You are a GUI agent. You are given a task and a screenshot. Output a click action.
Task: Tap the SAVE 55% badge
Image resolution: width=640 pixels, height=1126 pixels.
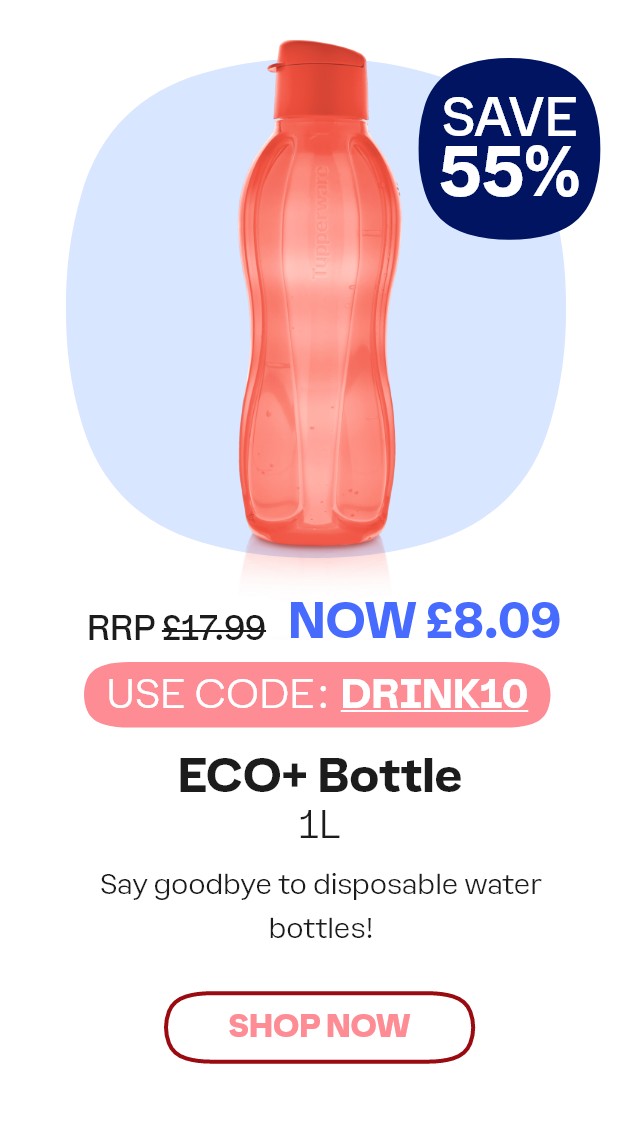coord(509,147)
